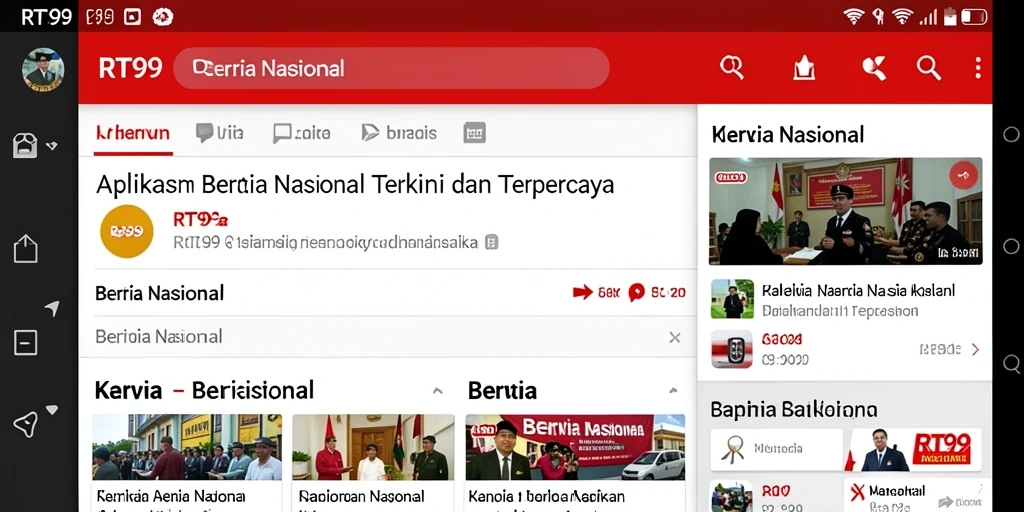Click the 'Bapnia Baikoiona' heading
The width and height of the screenshot is (1024, 512).
pos(793,410)
